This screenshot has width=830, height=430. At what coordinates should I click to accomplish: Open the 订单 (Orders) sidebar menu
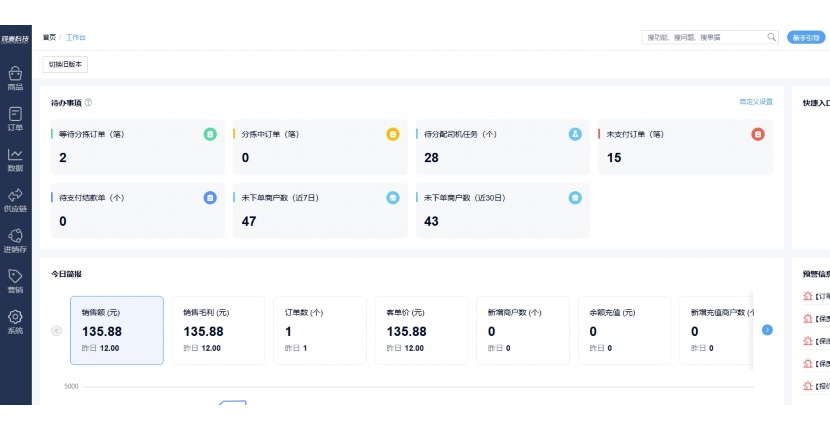15,118
